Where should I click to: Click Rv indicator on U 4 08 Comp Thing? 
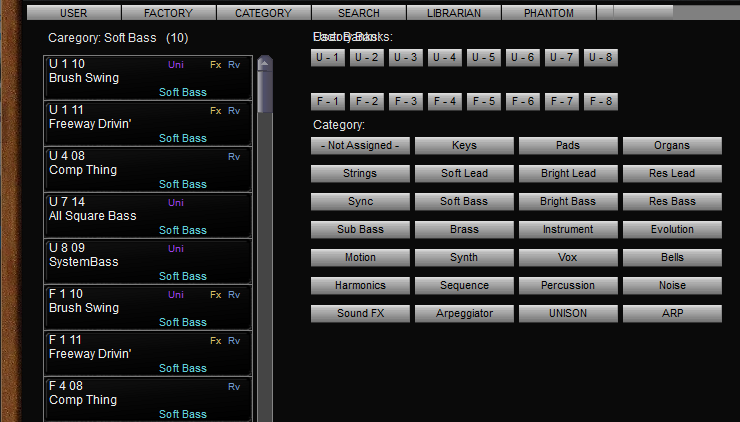pyautogui.click(x=234, y=157)
